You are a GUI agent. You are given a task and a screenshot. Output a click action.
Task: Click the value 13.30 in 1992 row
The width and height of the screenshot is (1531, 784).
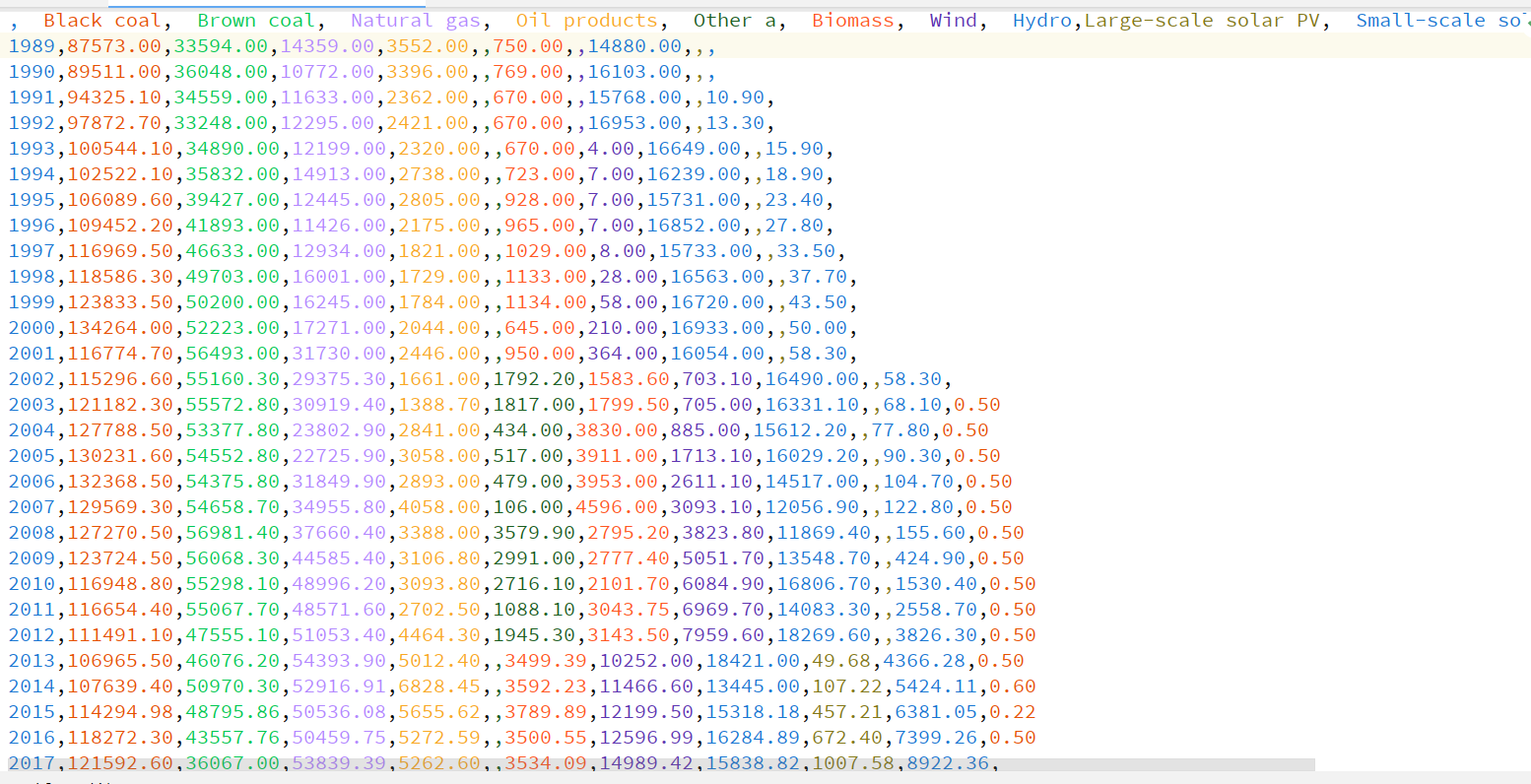(735, 123)
